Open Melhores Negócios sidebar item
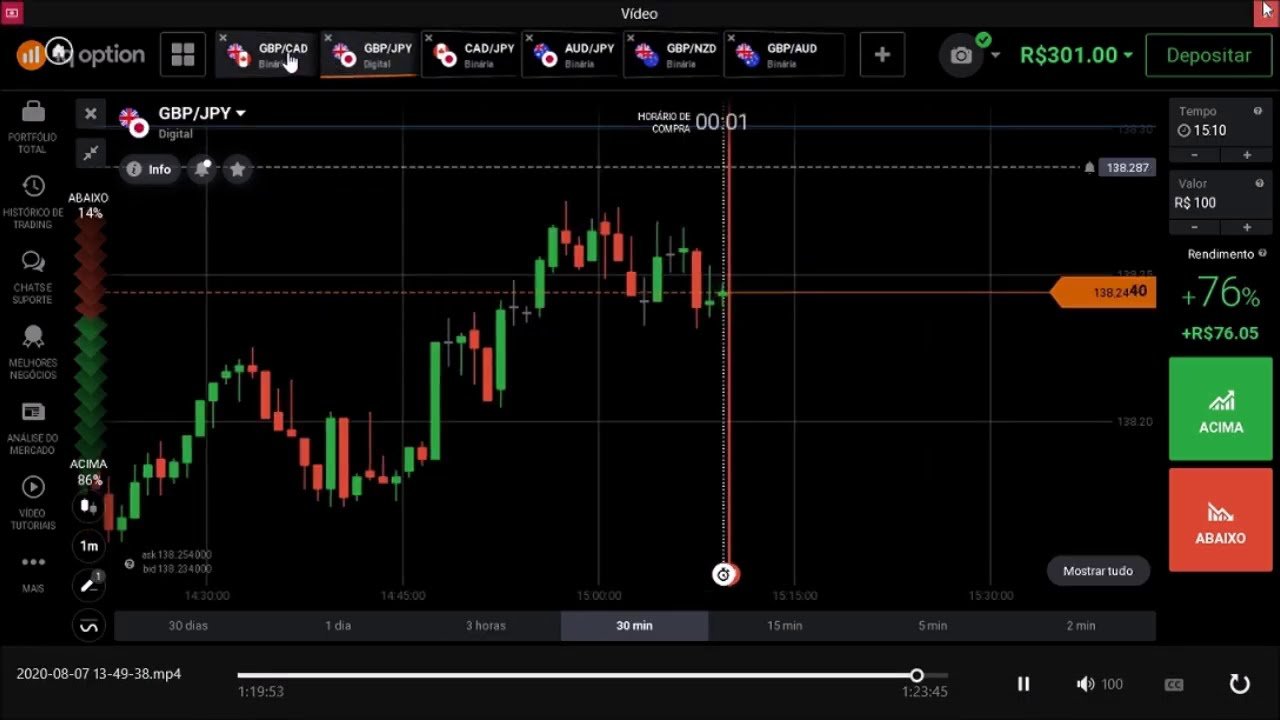The width and height of the screenshot is (1280, 720). tap(33, 352)
